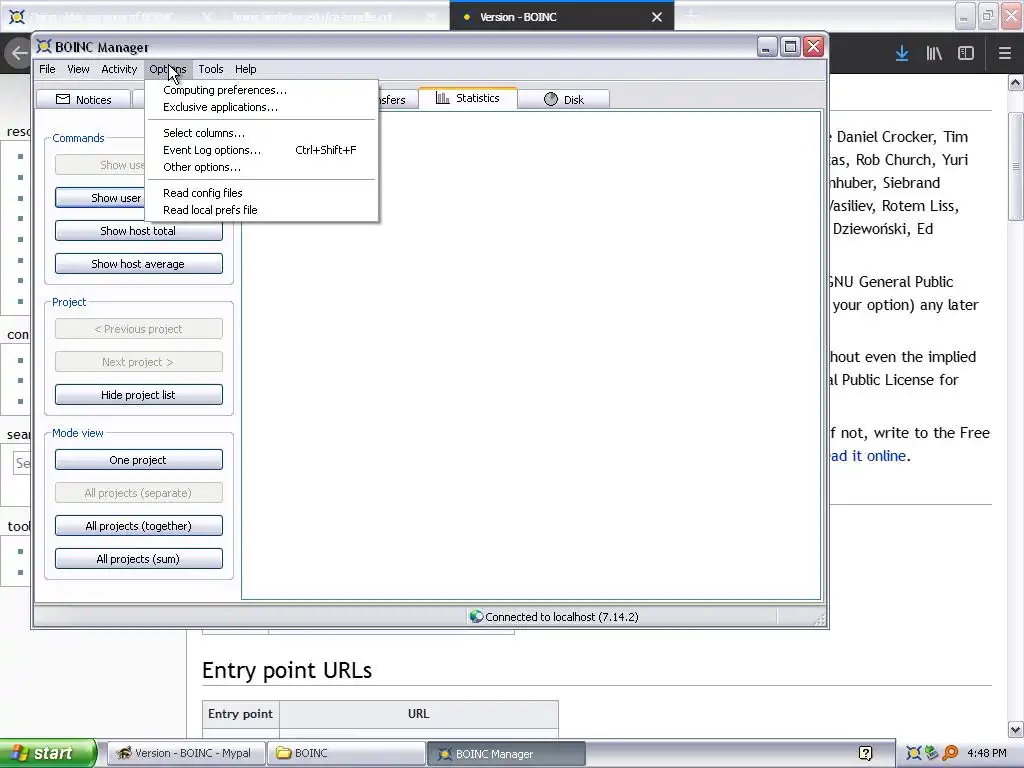Select All projects (sum) view

(138, 559)
